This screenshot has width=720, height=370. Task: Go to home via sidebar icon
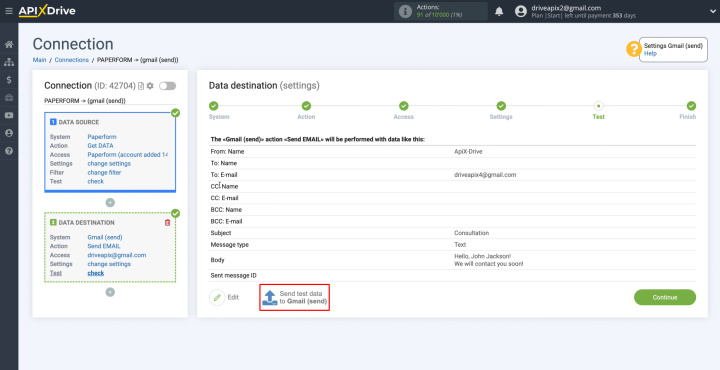(9, 45)
